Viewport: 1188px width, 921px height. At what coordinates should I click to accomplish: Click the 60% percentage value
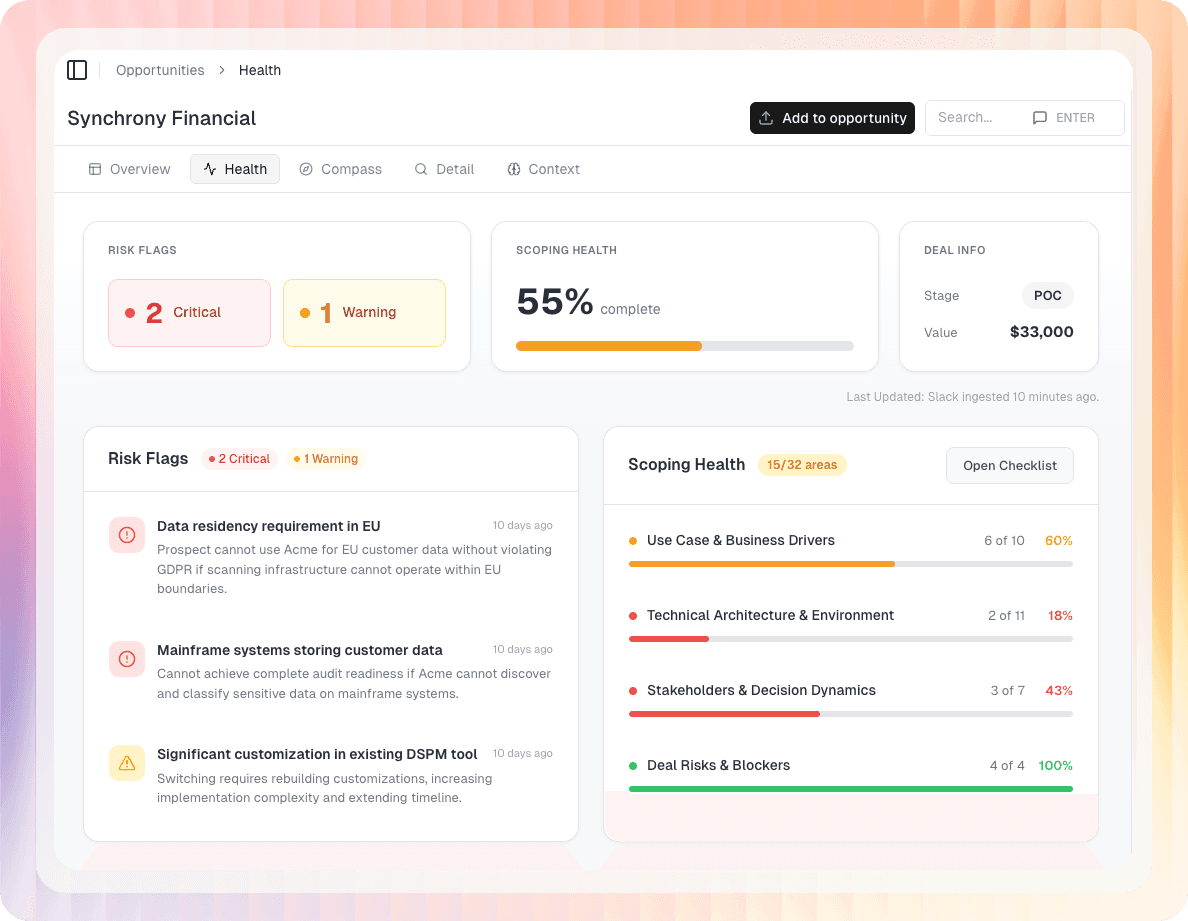(x=1058, y=541)
